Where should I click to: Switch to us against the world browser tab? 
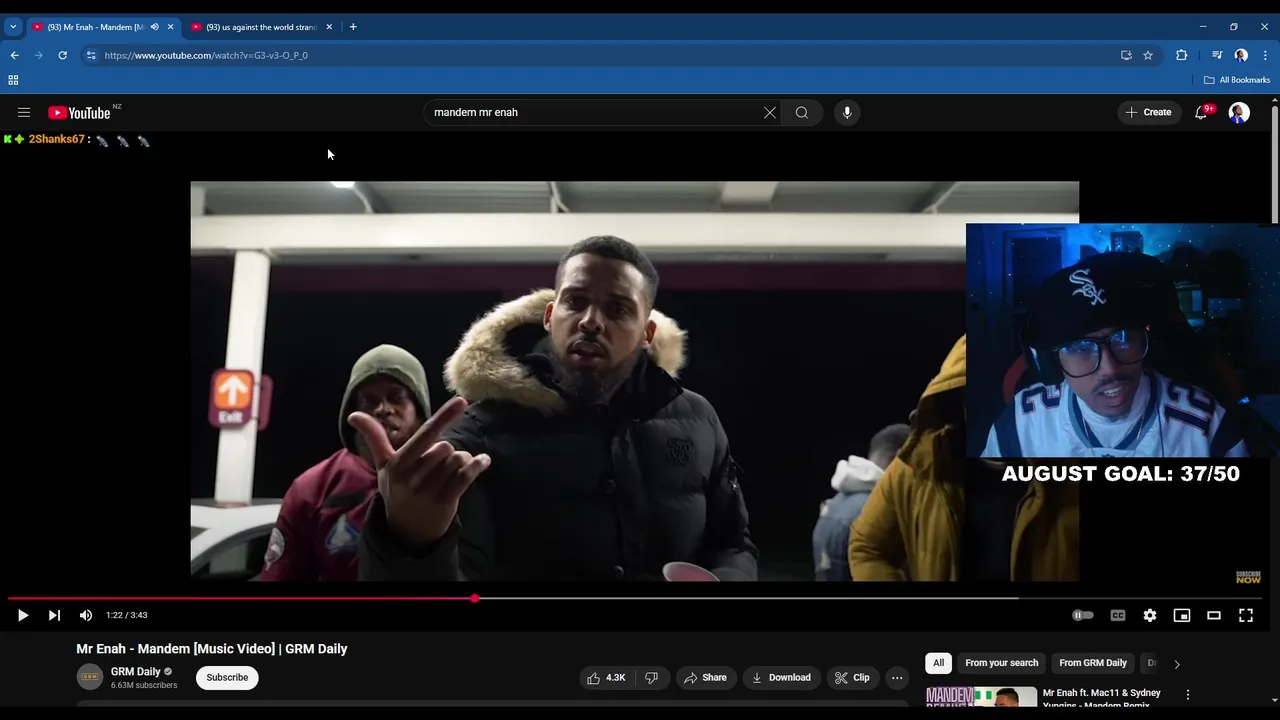point(261,27)
